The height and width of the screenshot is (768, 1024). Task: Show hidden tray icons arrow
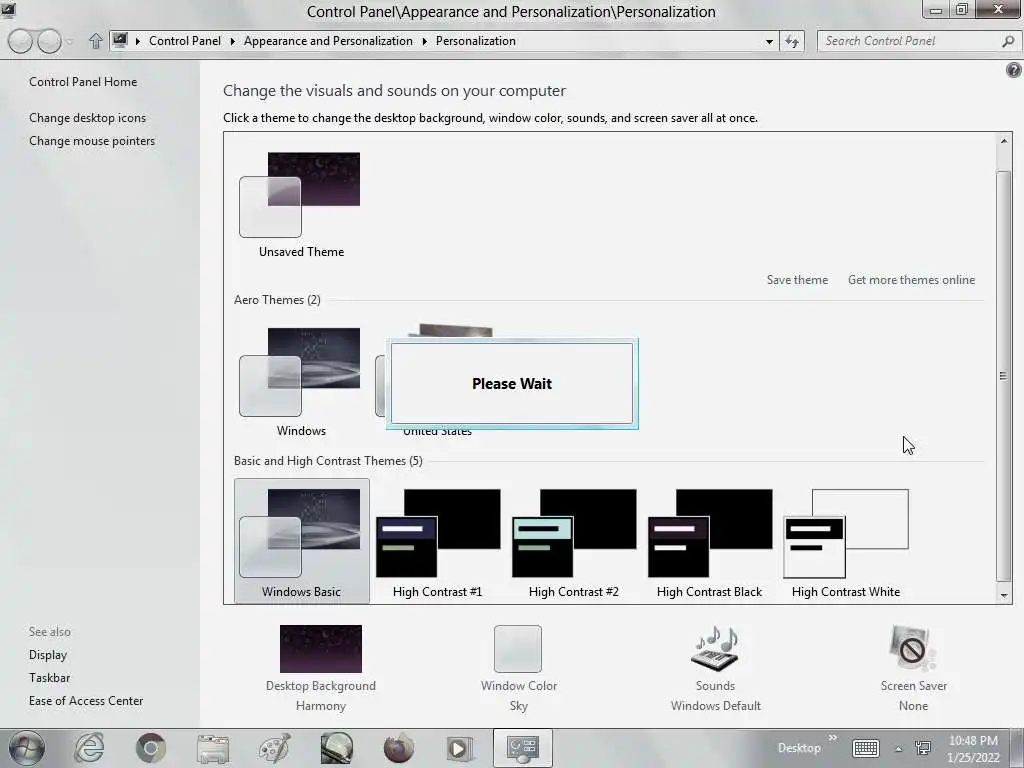pyautogui.click(x=899, y=748)
